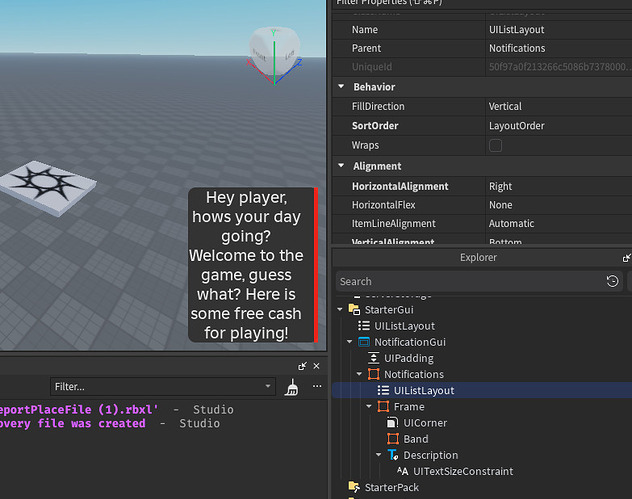Select the HorizontalAlignment property label
The width and height of the screenshot is (632, 499).
coord(400,186)
